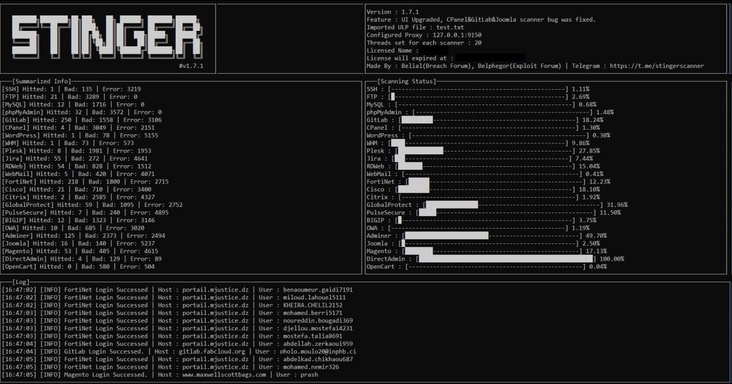
Task: Select the log line for user benaoumeur.gaidi7191
Action: point(177,290)
